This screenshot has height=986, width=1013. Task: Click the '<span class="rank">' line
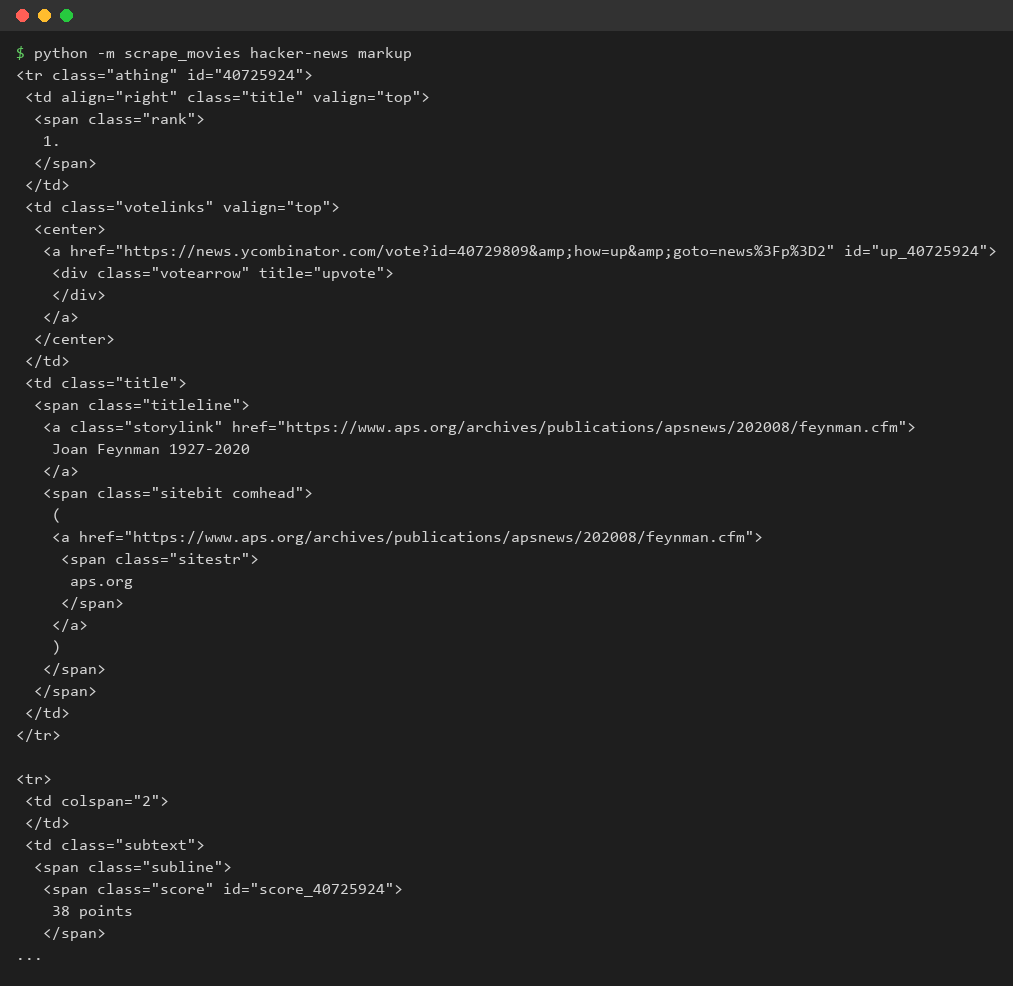119,119
